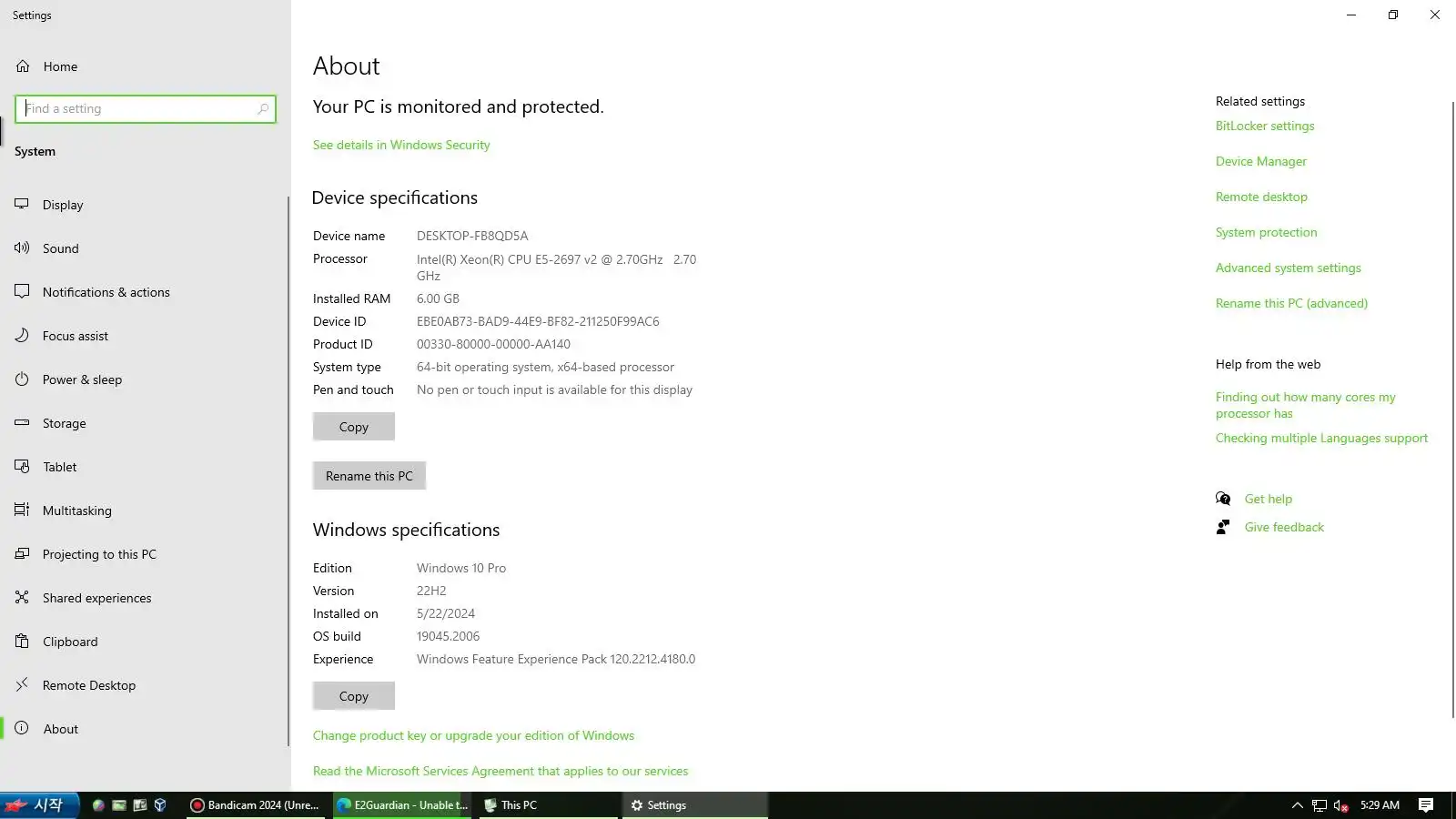Click the main page vertical scrollbar
Viewport: 1456px width, 819px height.
(1452, 409)
